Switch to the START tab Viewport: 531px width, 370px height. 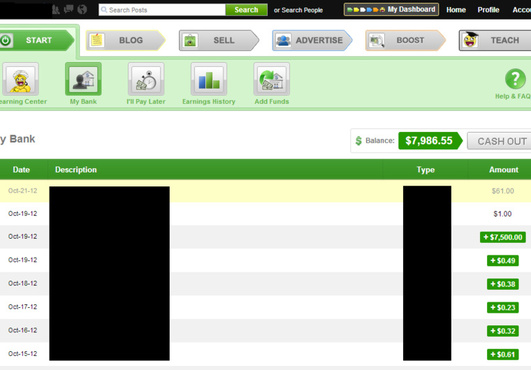(x=37, y=40)
